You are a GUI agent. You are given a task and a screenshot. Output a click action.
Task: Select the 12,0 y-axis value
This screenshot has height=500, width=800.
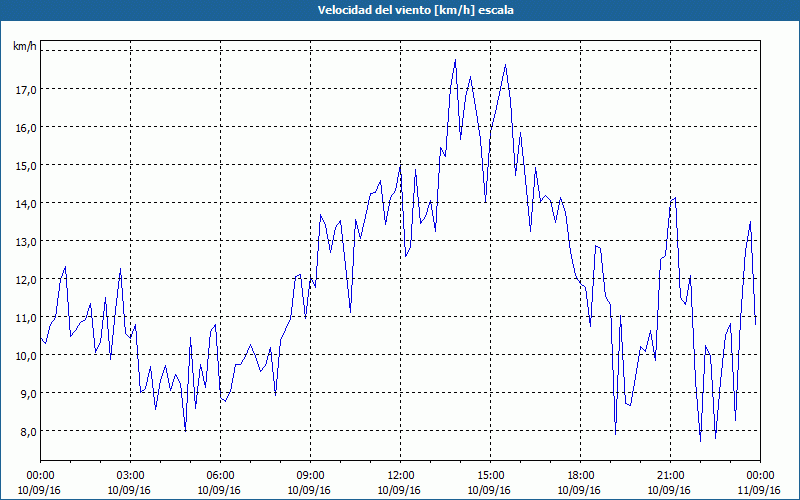point(26,280)
